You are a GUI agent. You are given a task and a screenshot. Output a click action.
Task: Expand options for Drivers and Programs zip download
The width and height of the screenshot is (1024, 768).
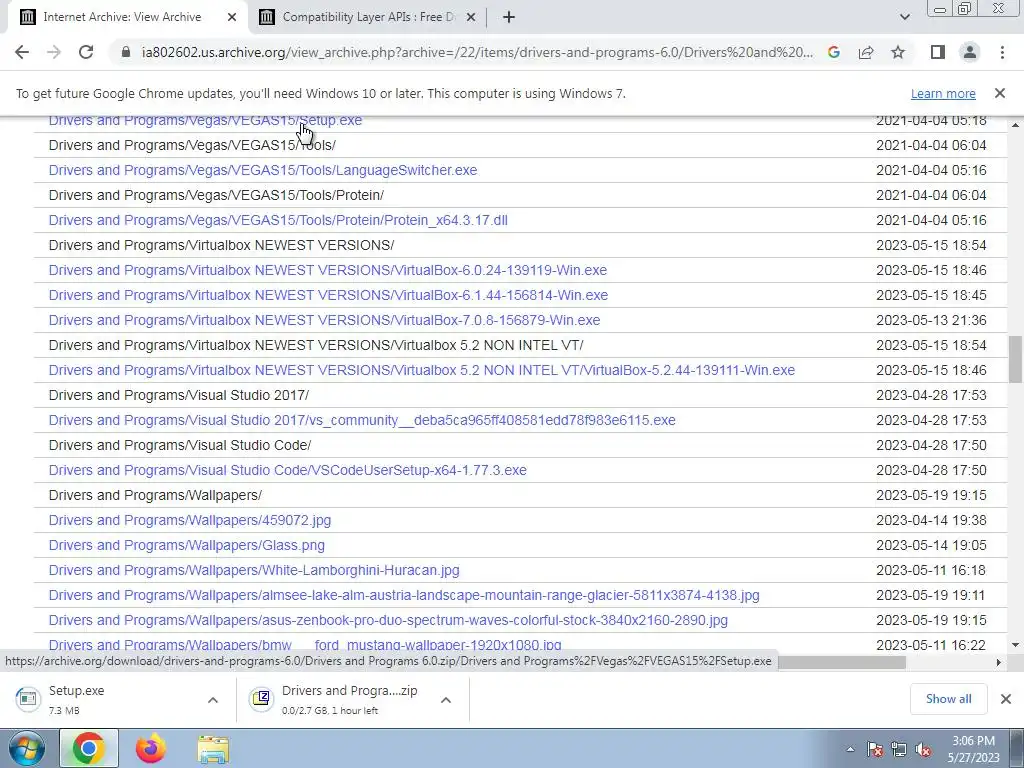pyautogui.click(x=445, y=699)
